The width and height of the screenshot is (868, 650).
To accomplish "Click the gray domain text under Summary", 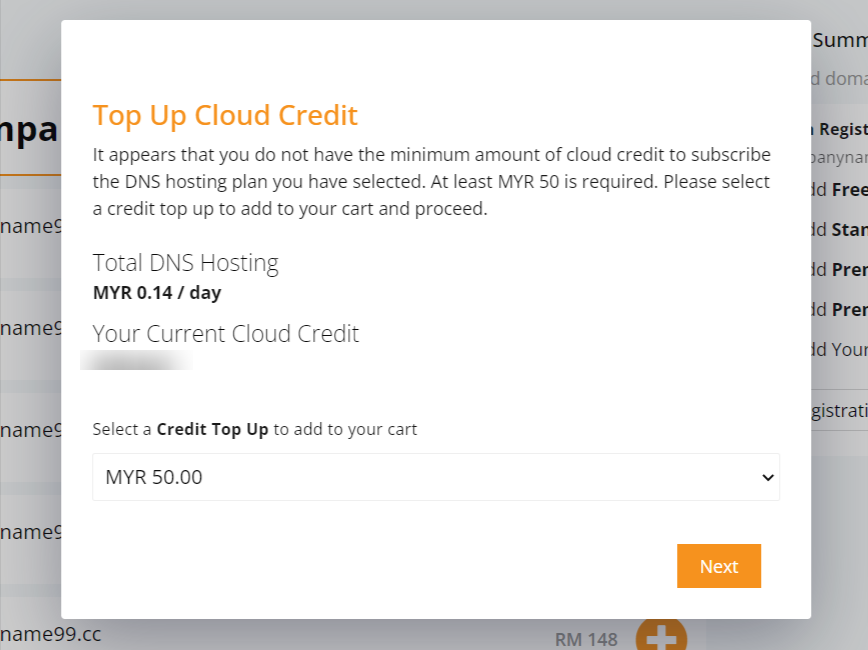I will point(839,79).
